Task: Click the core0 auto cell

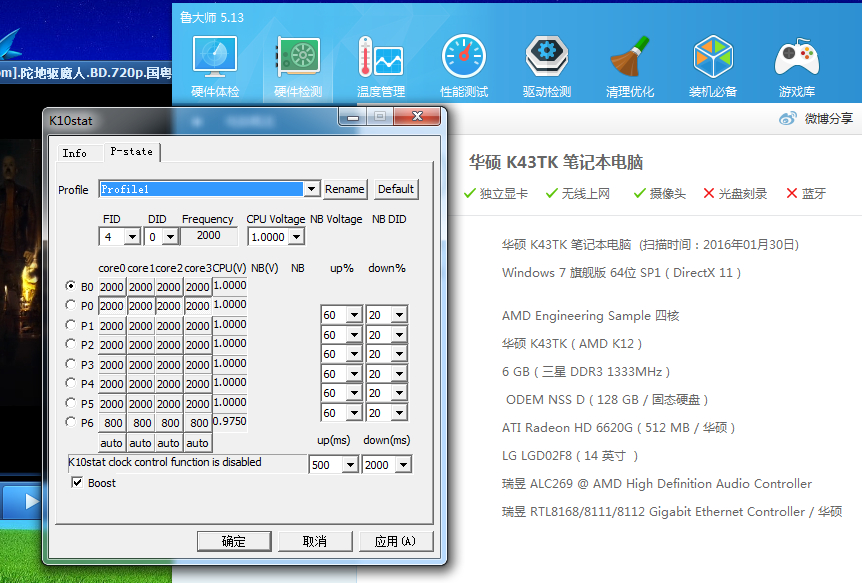Action: [x=112, y=443]
